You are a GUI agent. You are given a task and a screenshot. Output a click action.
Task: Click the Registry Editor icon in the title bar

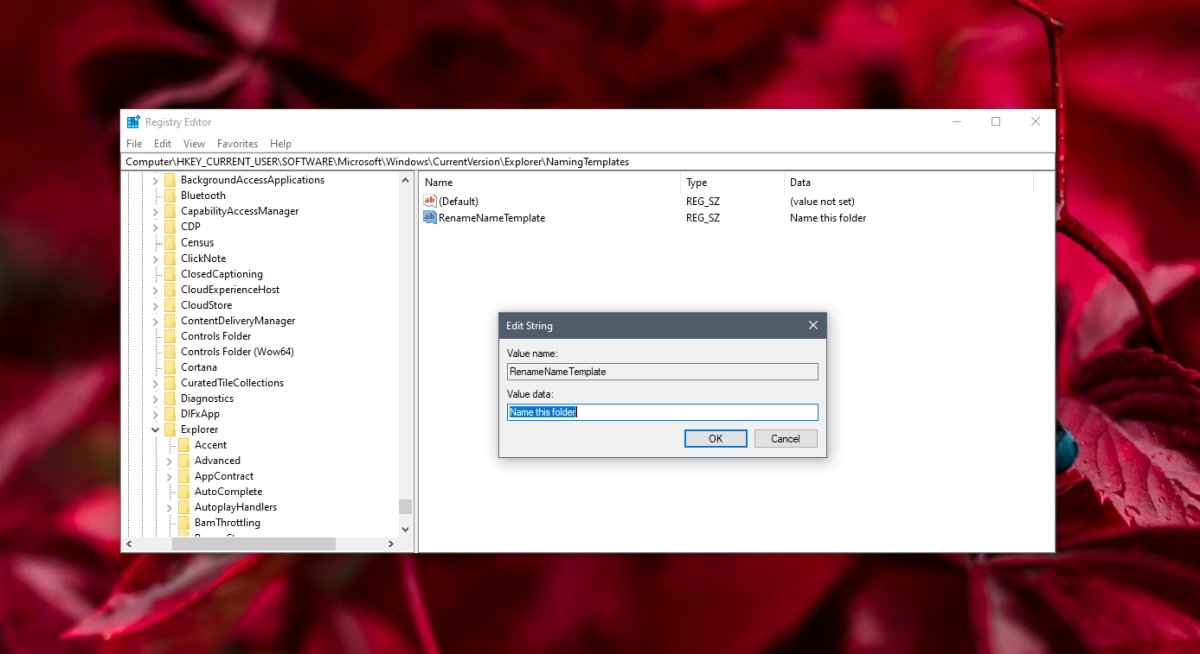(x=133, y=121)
